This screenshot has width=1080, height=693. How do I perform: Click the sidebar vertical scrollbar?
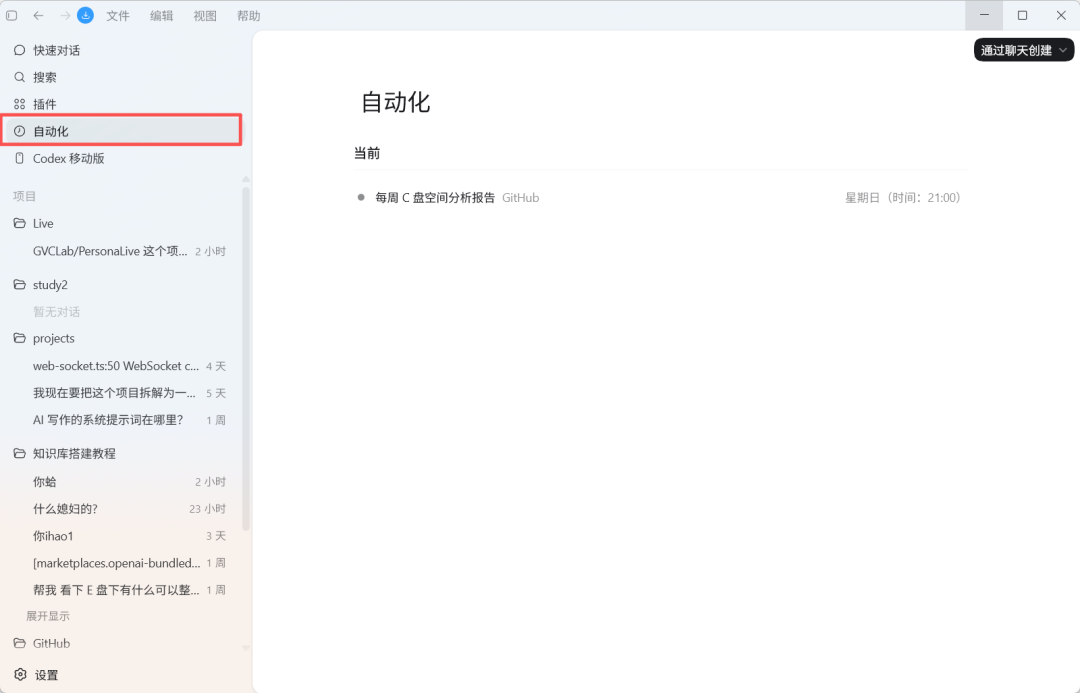coord(246,358)
